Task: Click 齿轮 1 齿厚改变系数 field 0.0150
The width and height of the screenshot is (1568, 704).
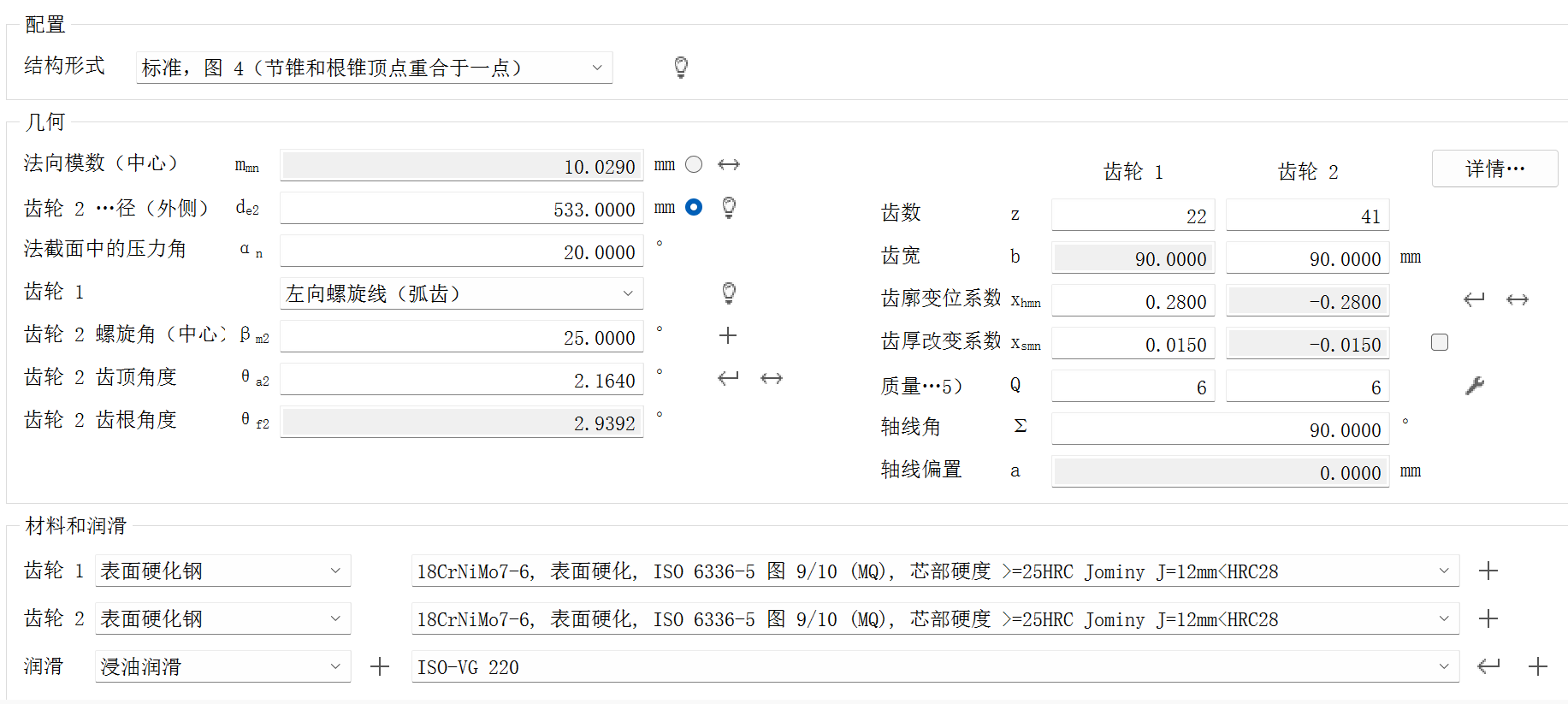Action: click(1133, 343)
